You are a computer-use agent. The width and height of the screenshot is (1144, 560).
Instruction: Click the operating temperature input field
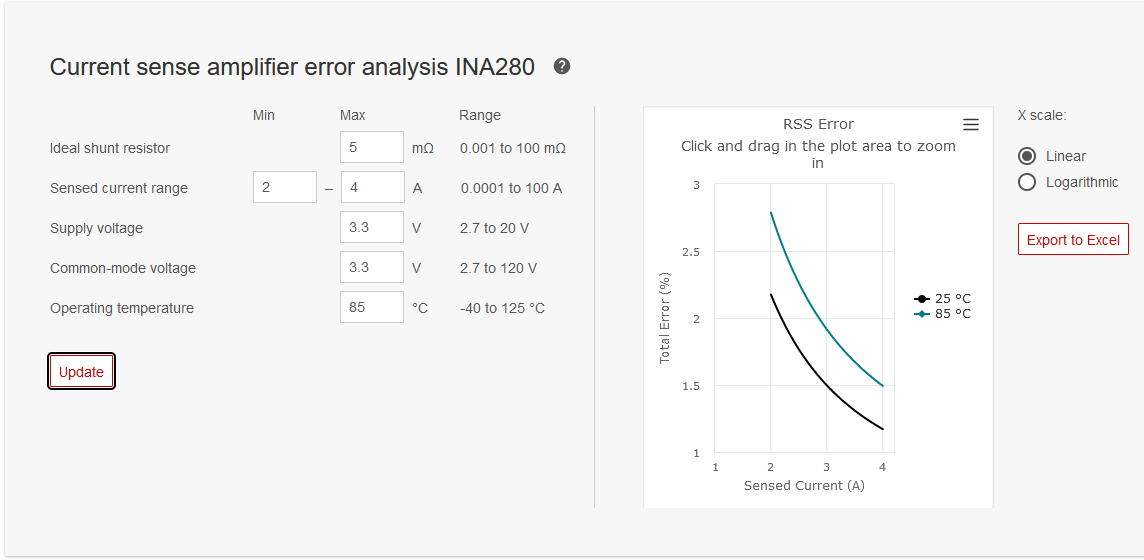371,307
